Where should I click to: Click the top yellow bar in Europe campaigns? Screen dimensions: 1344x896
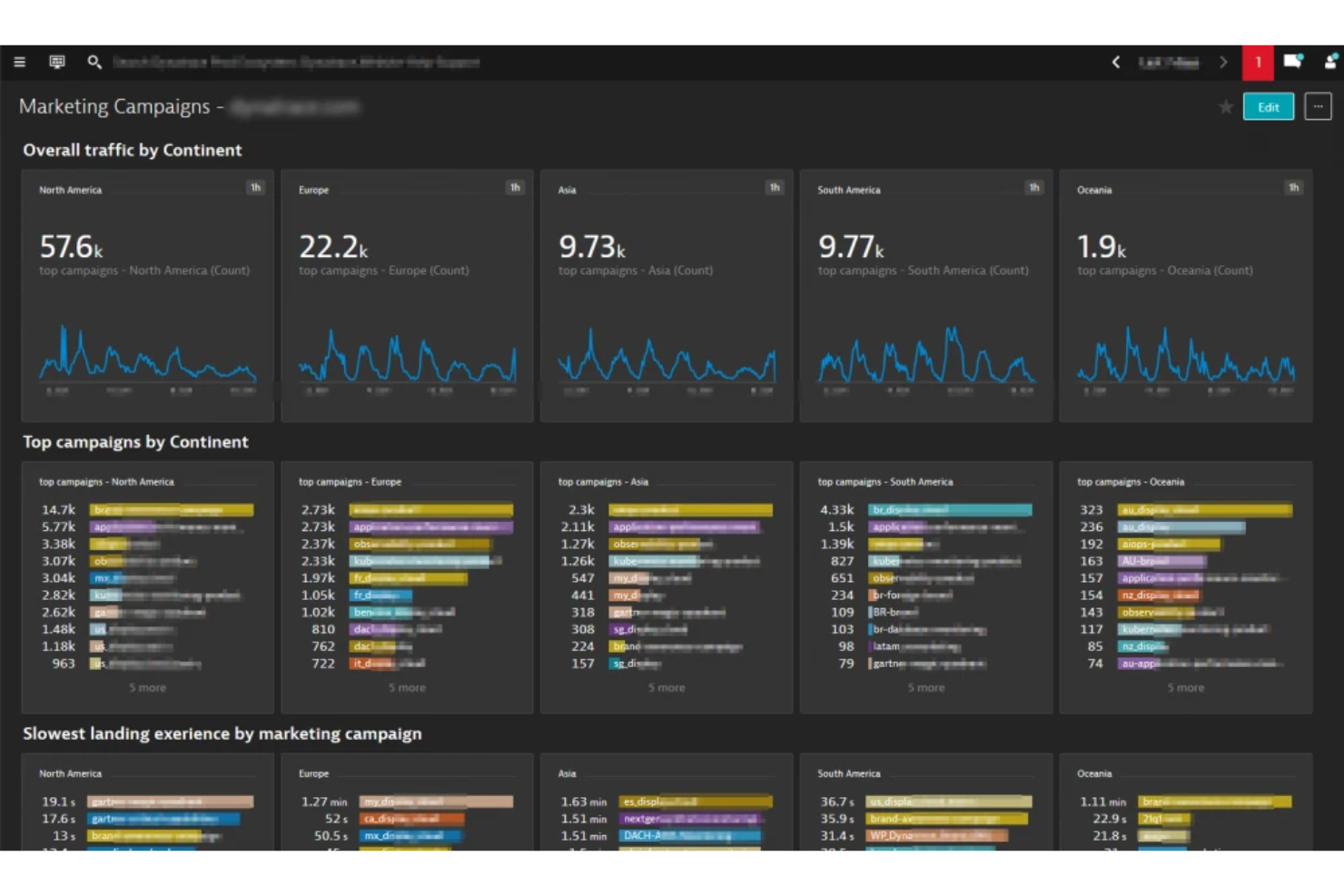pyautogui.click(x=431, y=509)
